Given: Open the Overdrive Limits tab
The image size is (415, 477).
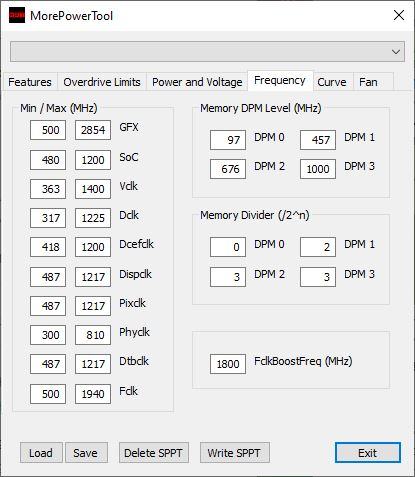Looking at the screenshot, I should pyautogui.click(x=102, y=82).
